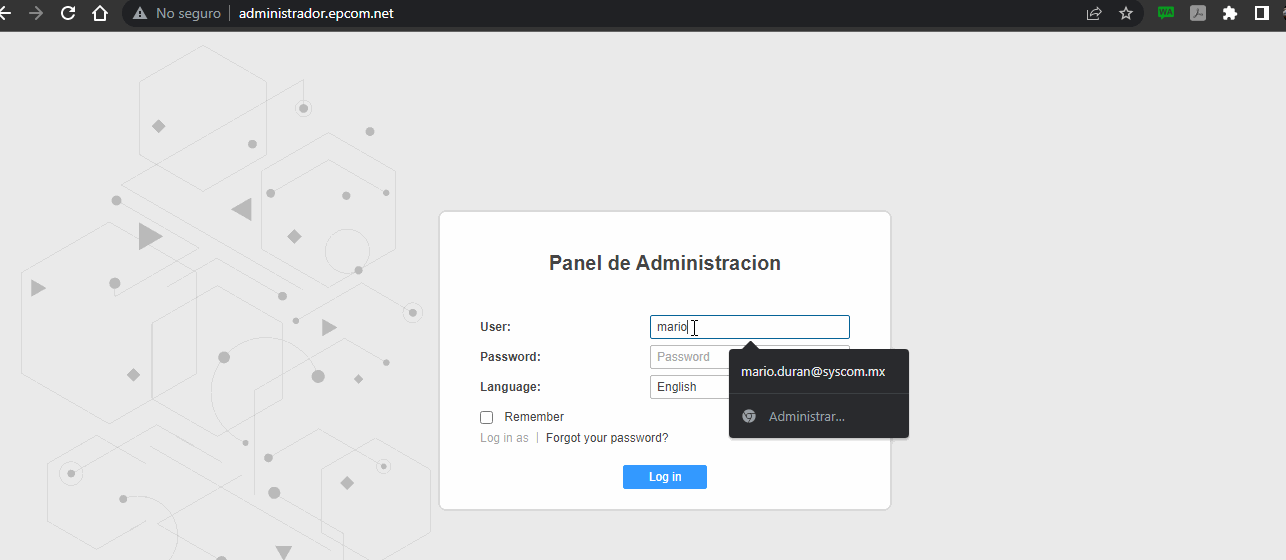1286x560 pixels.
Task: Open the green WA extension
Action: click(1166, 13)
